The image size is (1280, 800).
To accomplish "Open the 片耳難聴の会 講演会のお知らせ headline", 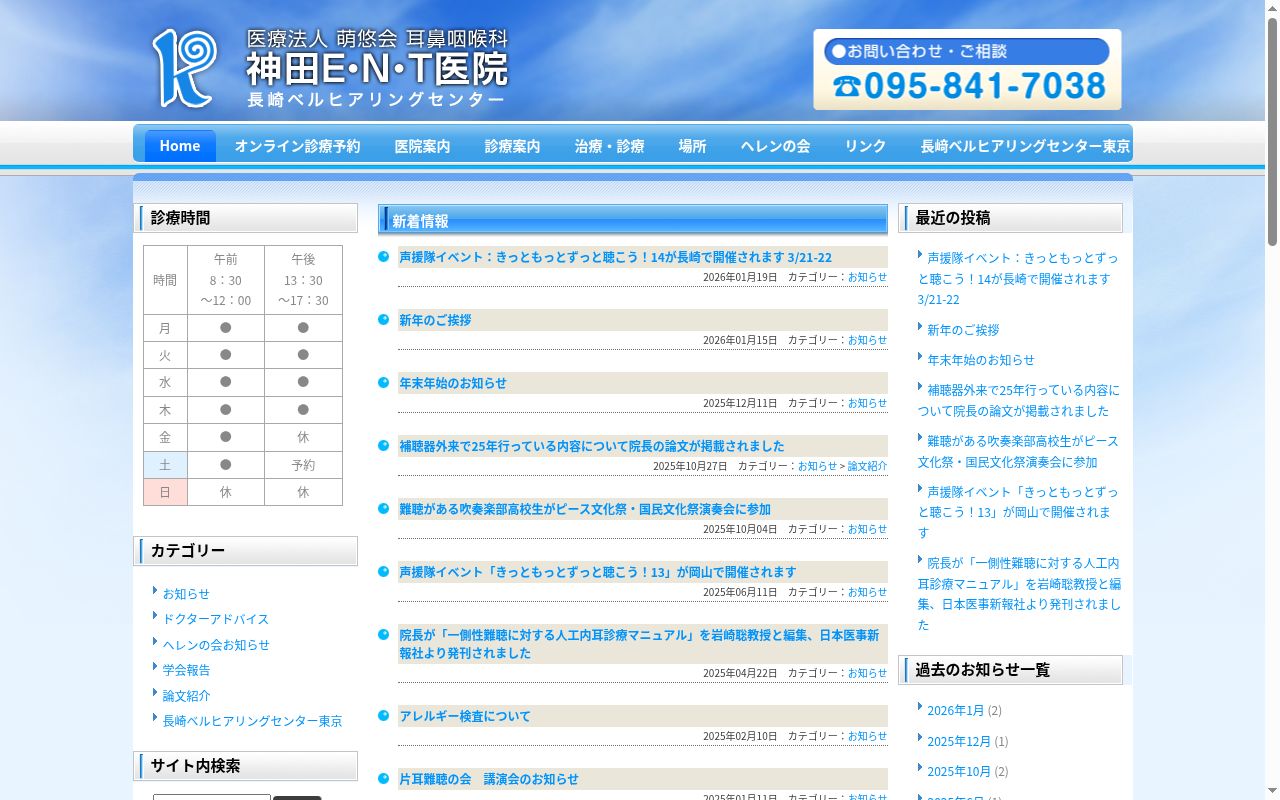I will coord(489,780).
